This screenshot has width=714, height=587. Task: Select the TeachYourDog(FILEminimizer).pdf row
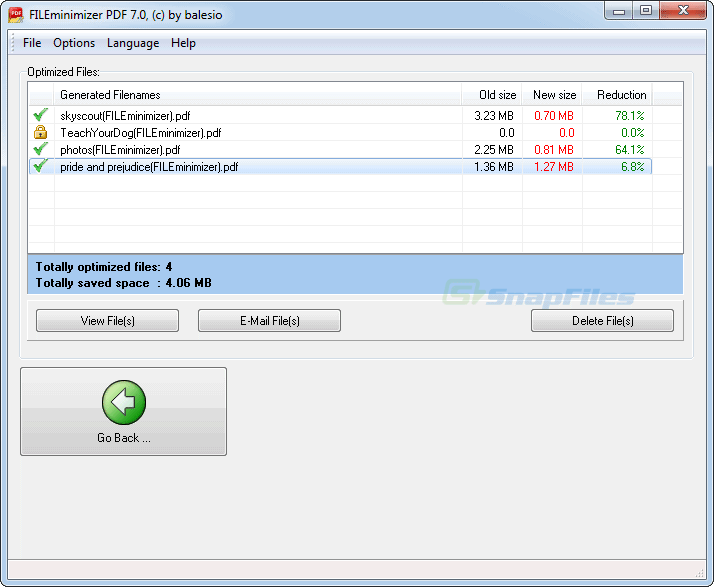point(341,133)
